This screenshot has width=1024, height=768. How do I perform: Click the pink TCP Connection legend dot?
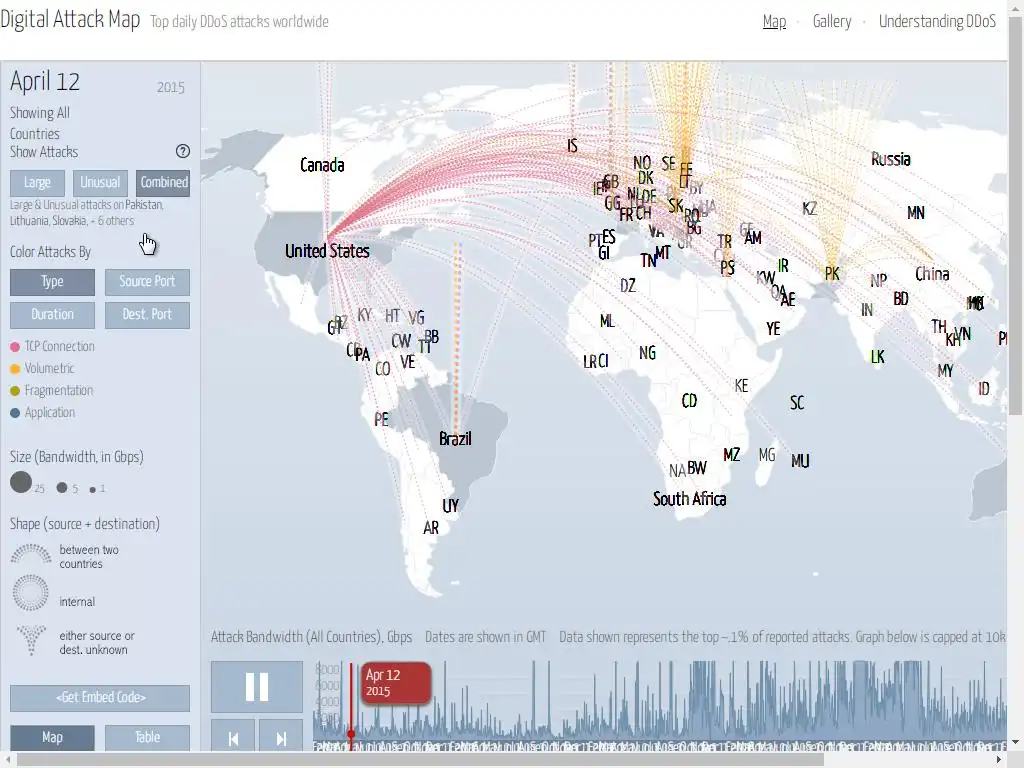coord(15,347)
